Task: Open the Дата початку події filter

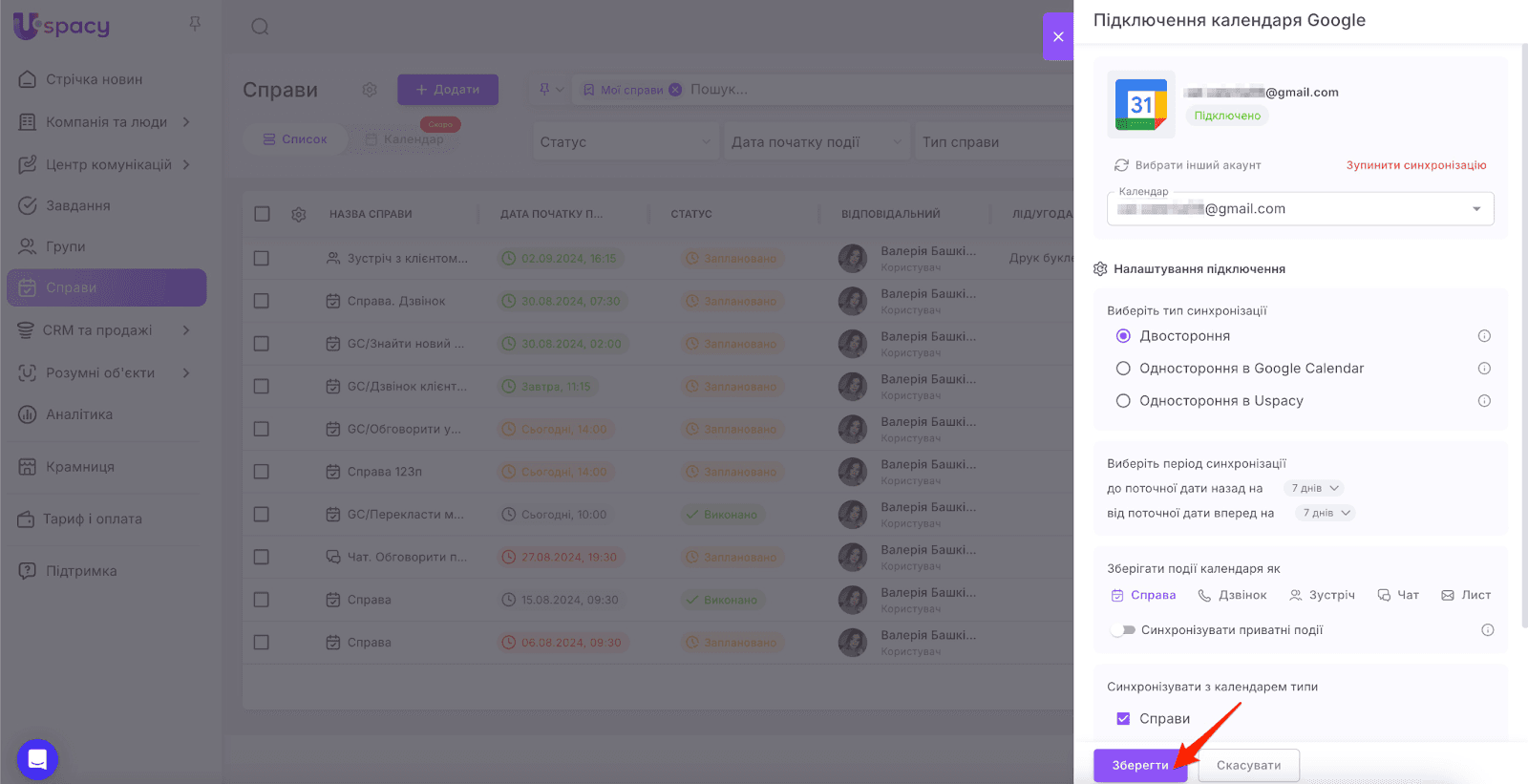Action: [816, 142]
